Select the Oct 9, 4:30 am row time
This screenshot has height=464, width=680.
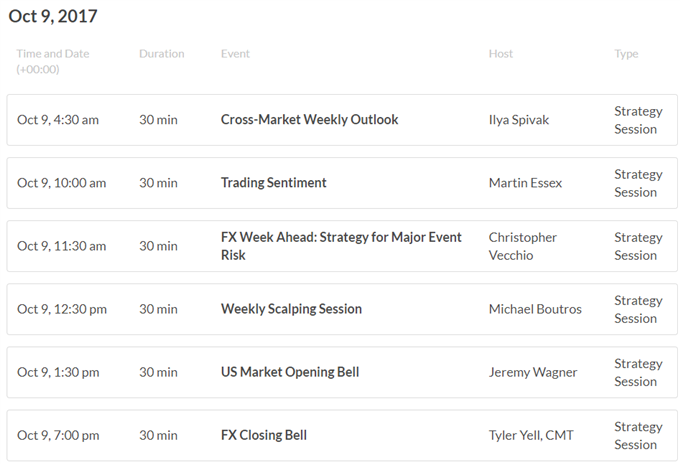[58, 120]
